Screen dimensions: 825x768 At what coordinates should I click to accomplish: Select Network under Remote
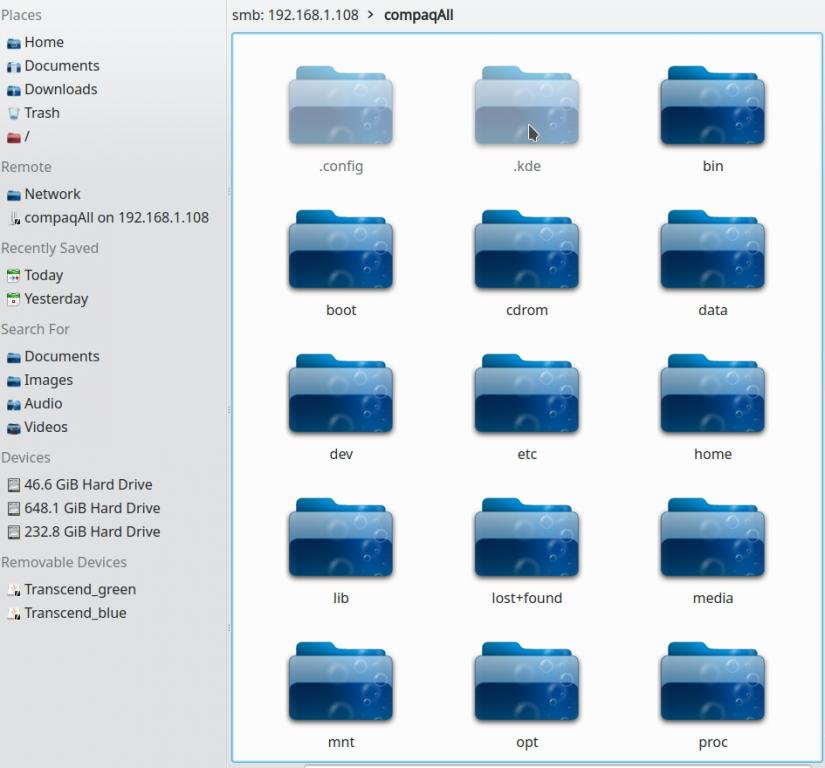tap(52, 194)
